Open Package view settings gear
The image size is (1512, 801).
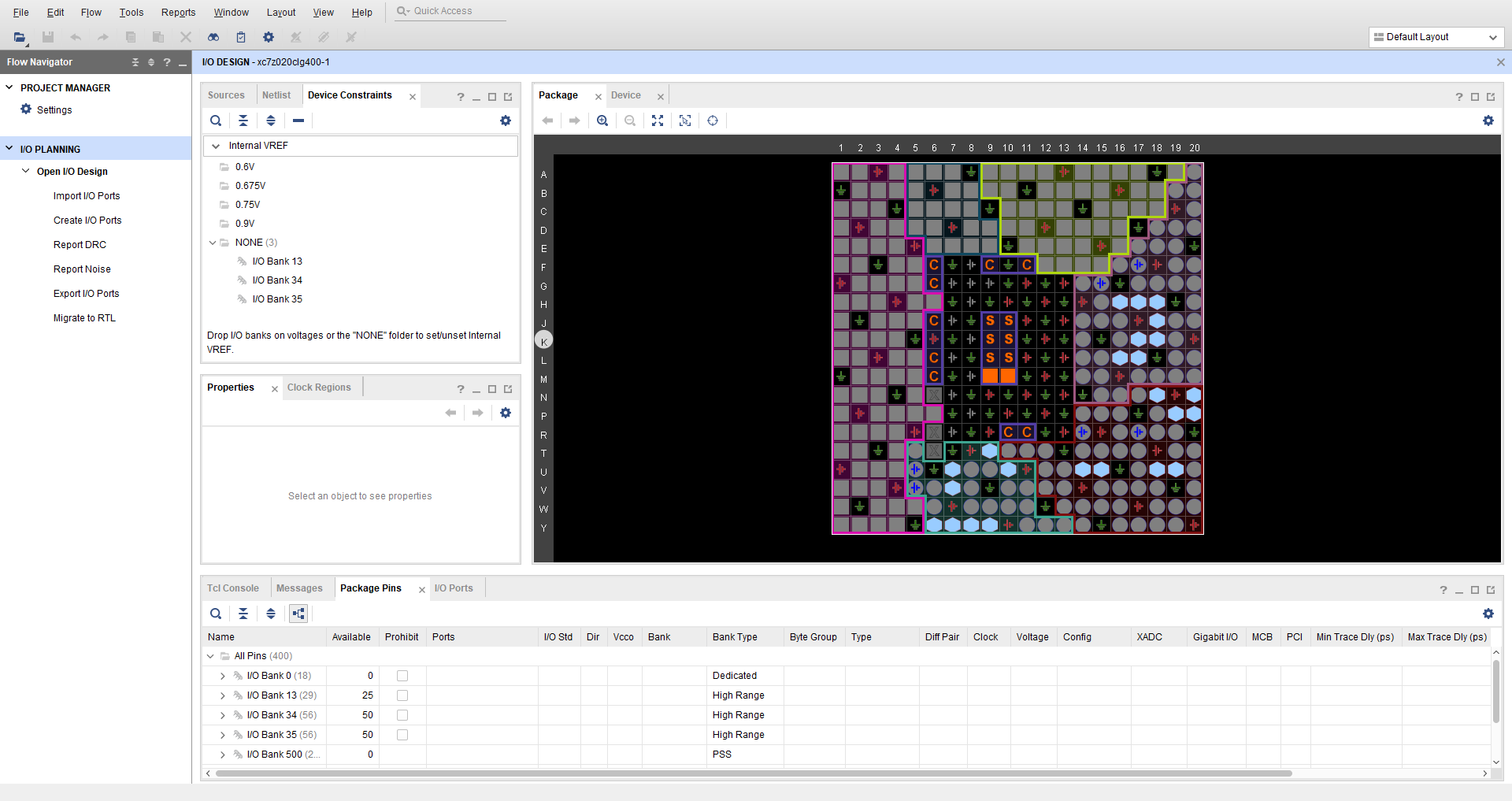[1488, 121]
